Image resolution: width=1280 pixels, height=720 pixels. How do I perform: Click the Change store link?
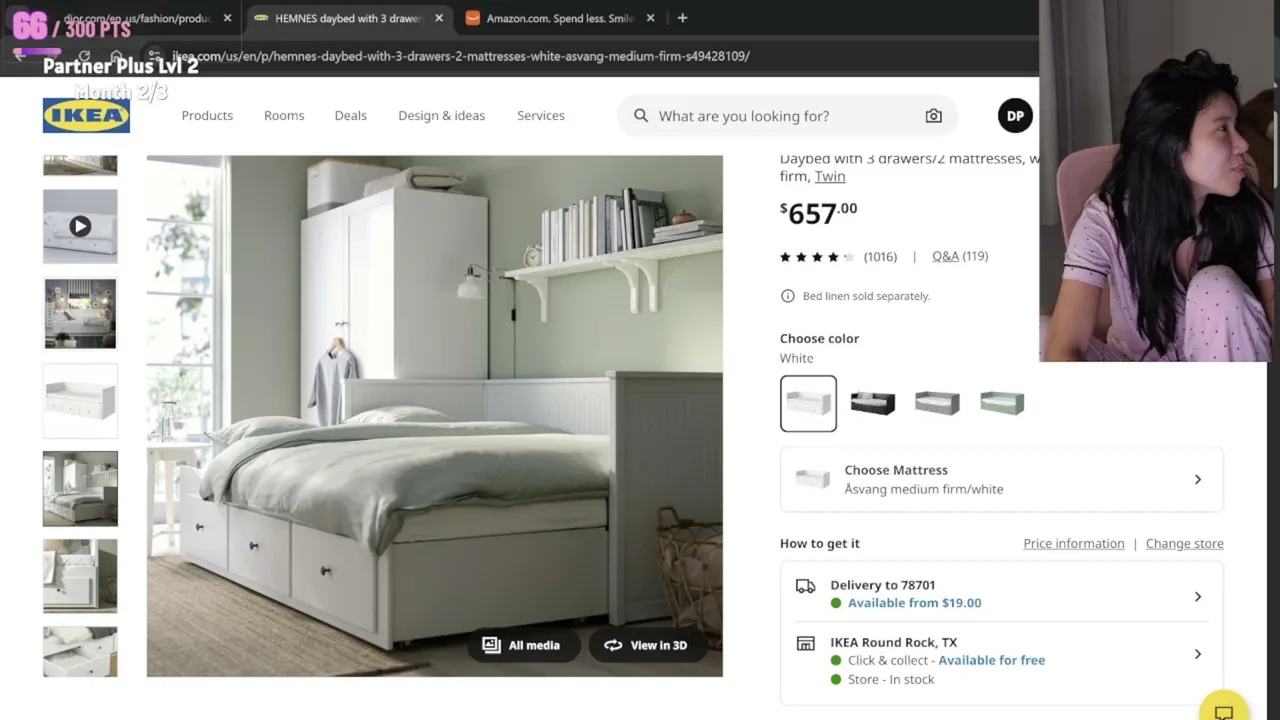(1185, 543)
